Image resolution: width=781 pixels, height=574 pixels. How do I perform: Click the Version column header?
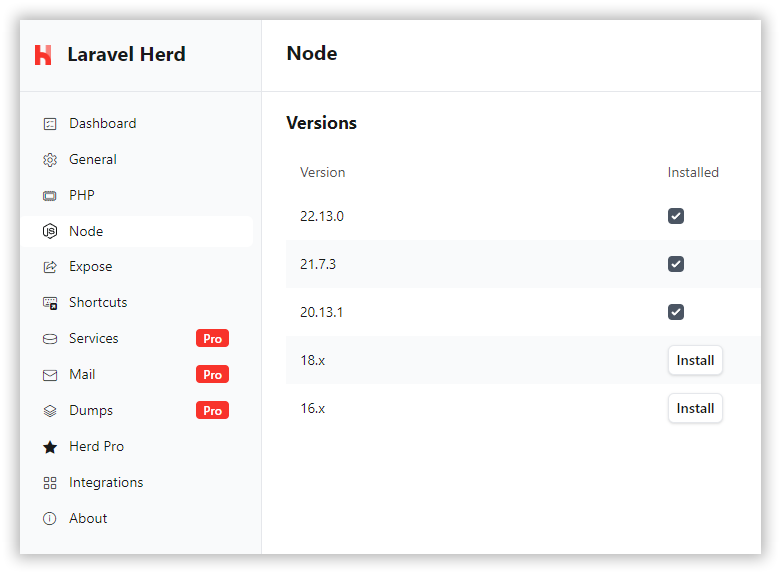pos(322,172)
